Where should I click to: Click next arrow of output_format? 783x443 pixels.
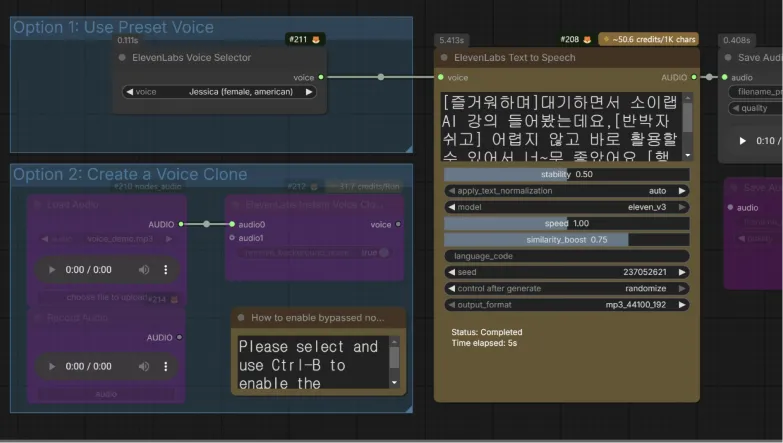[x=682, y=305]
